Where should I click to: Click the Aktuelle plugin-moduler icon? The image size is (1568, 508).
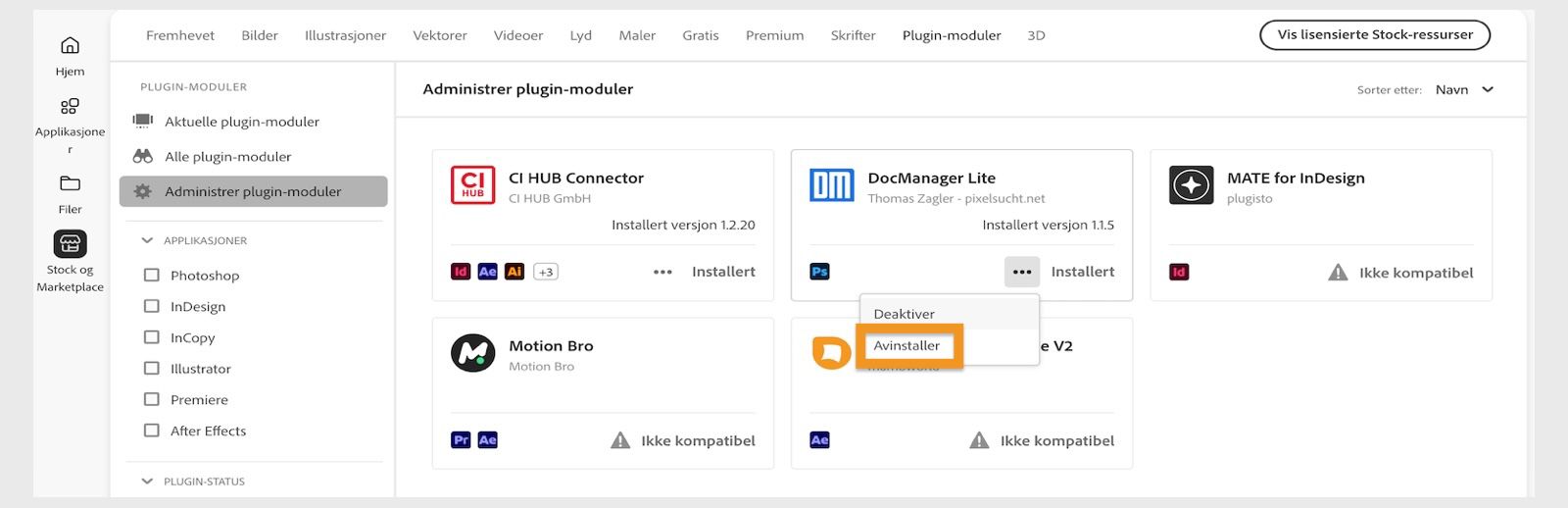[143, 121]
